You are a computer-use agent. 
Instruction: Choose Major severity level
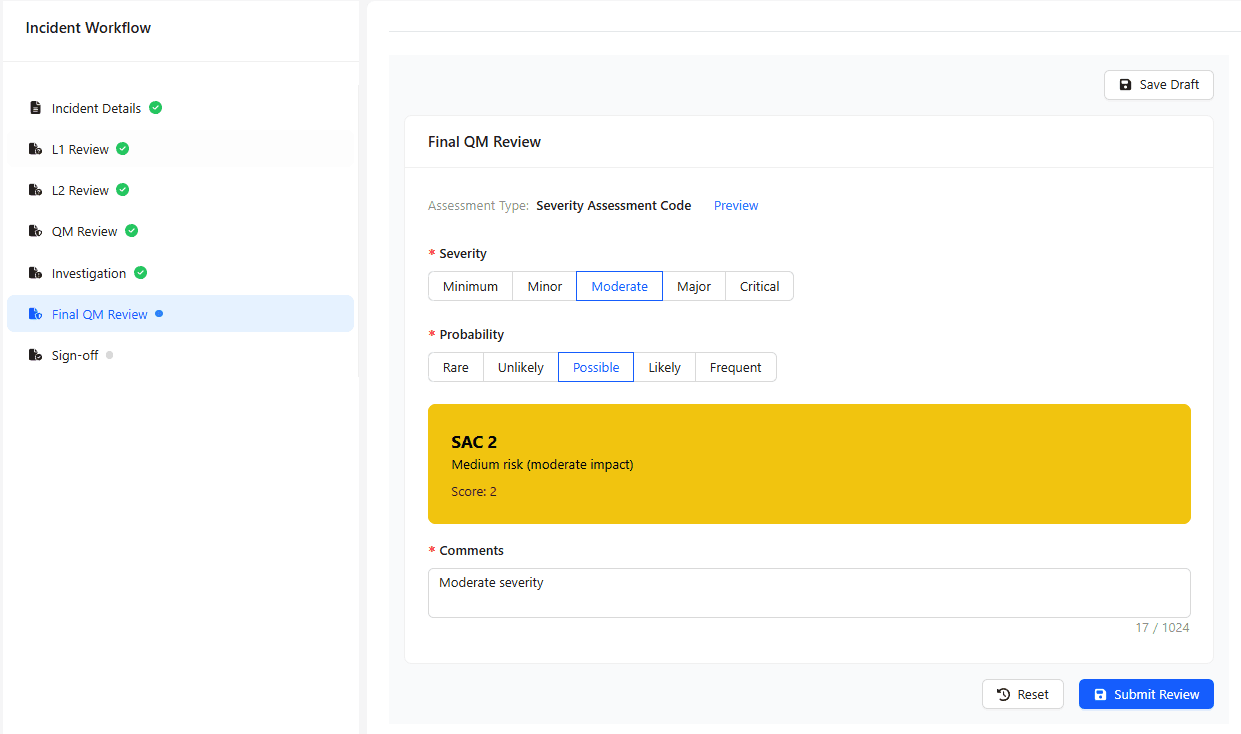click(x=693, y=286)
